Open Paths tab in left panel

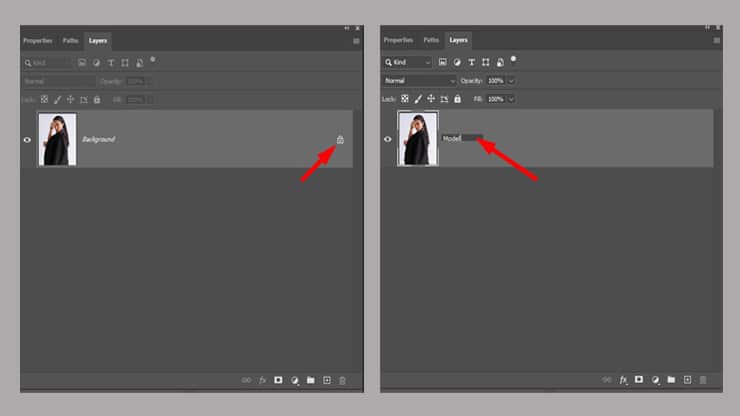coord(70,41)
